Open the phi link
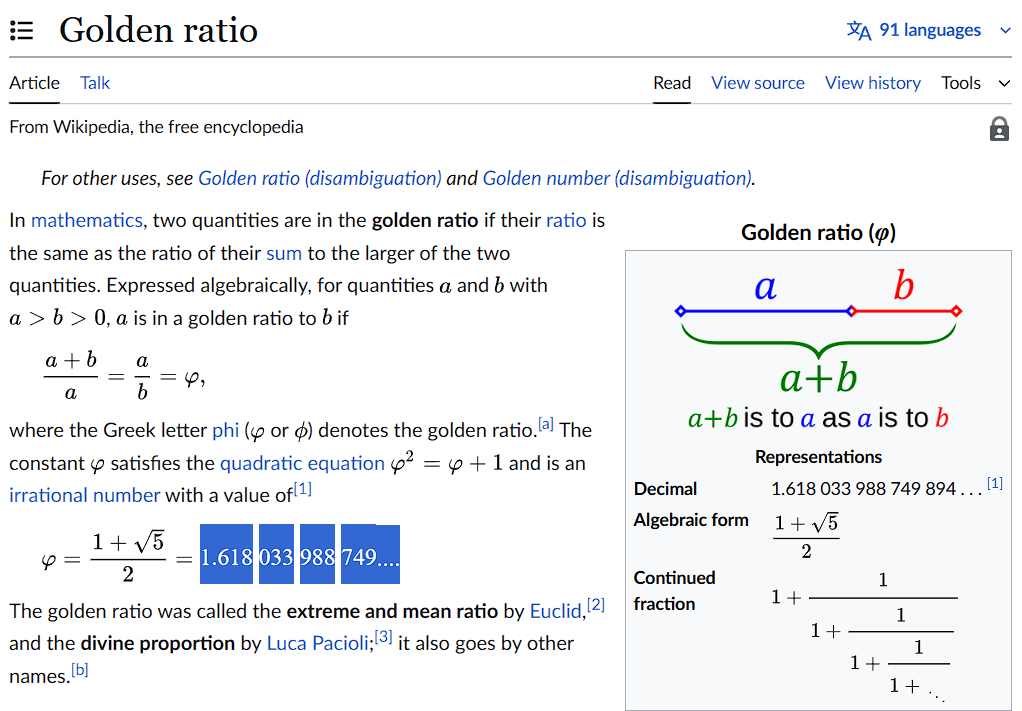The width and height of the screenshot is (1022, 711). click(226, 430)
